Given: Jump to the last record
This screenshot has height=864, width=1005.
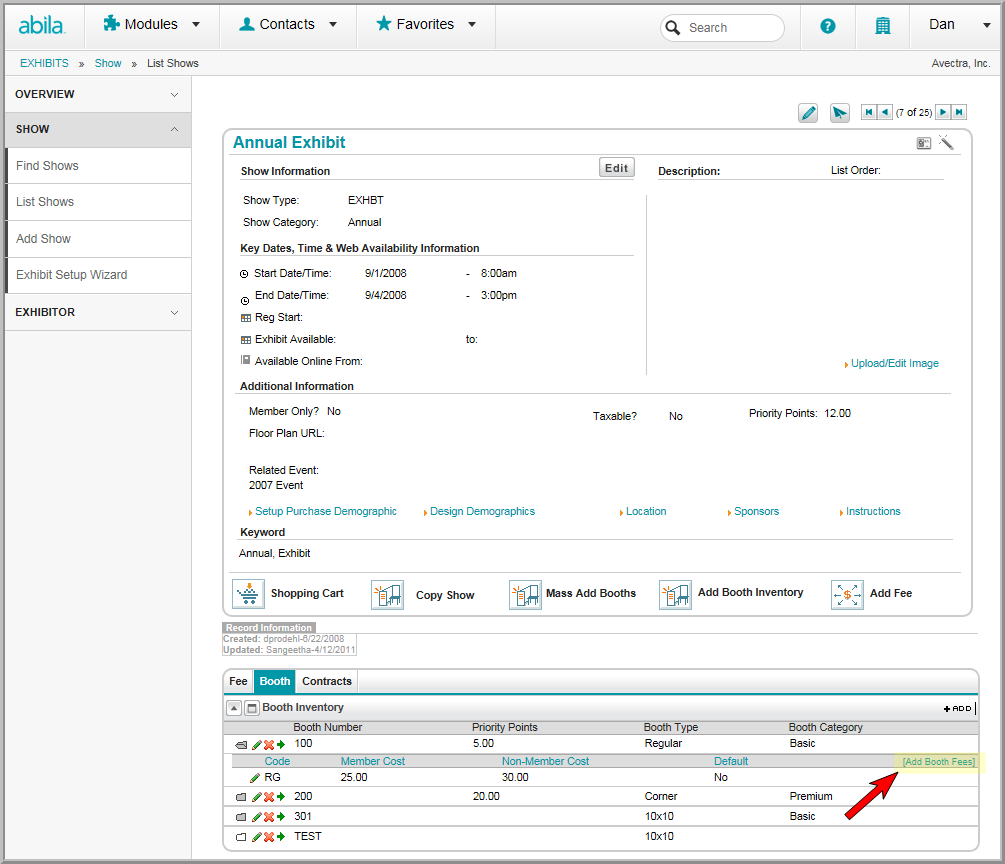Looking at the screenshot, I should coord(959,112).
